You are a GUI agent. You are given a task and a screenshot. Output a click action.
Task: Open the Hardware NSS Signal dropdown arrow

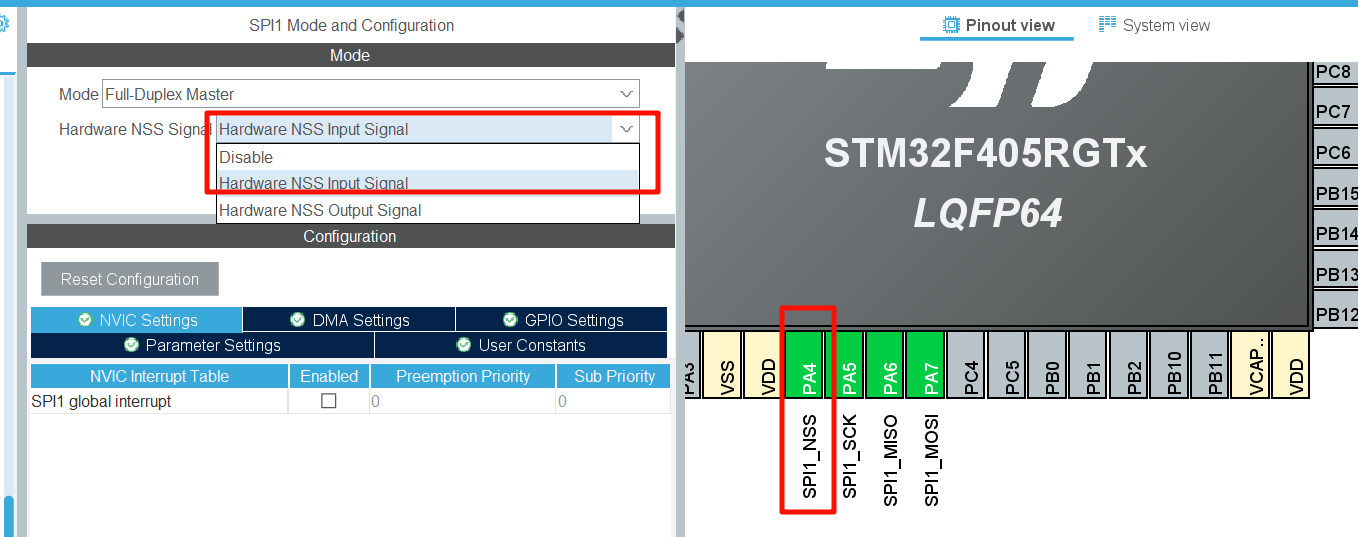tap(626, 129)
